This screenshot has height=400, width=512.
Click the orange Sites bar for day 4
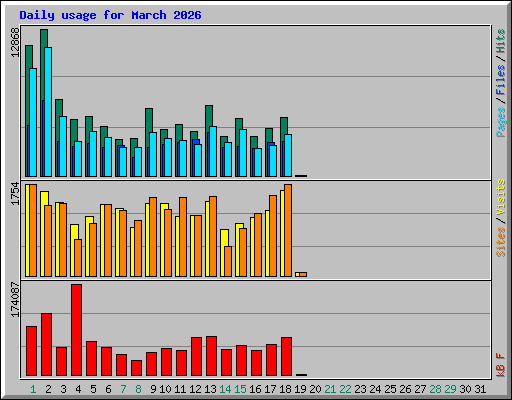pyautogui.click(x=78, y=258)
